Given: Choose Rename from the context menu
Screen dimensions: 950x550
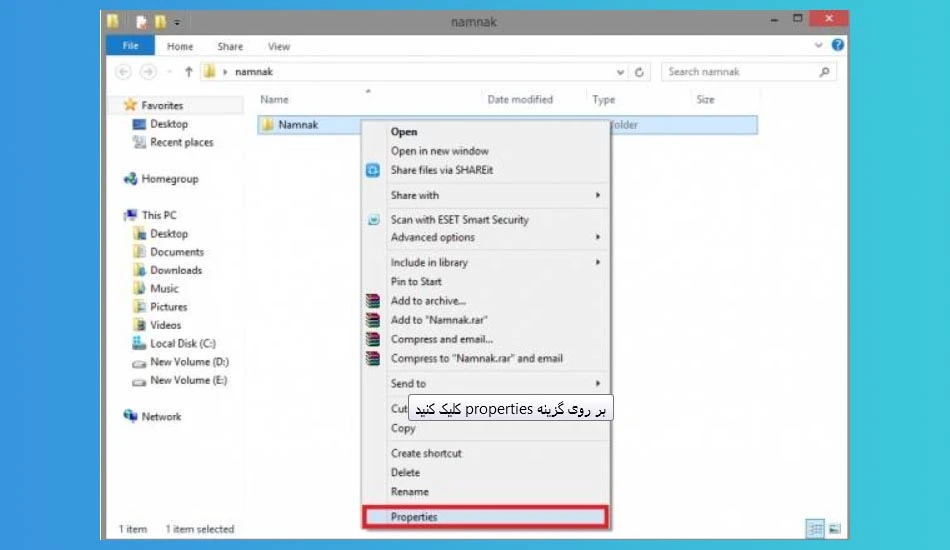Looking at the screenshot, I should coord(410,492).
